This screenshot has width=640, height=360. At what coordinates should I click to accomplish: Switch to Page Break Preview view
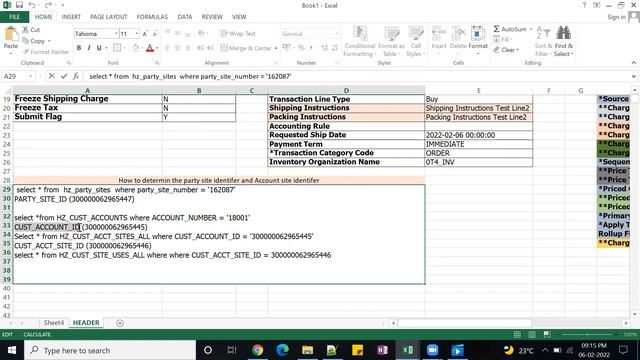pyautogui.click(x=547, y=334)
